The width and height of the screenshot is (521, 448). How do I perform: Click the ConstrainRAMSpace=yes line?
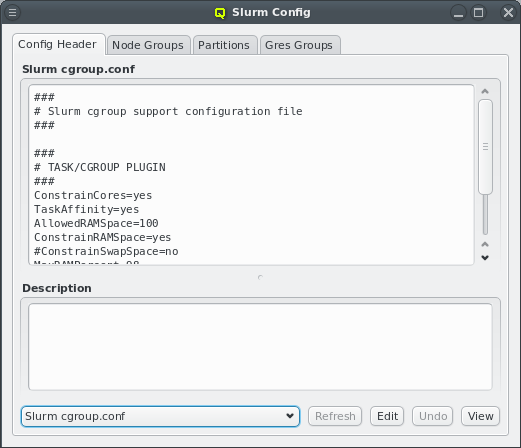[x=103, y=237]
